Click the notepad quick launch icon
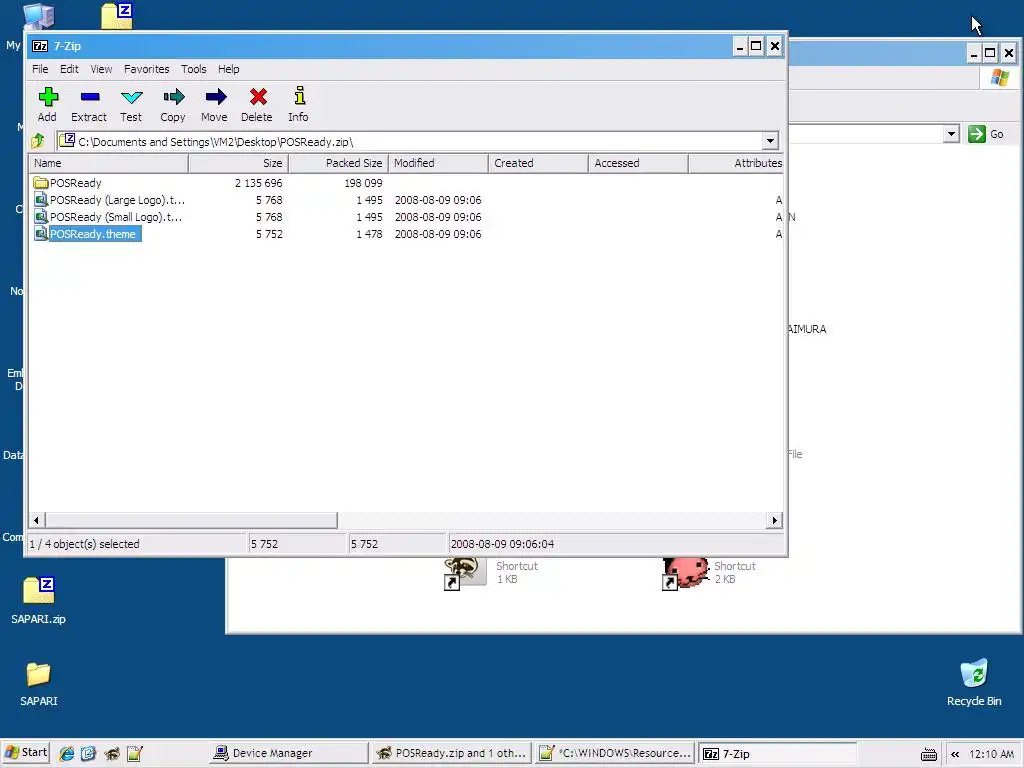Image resolution: width=1024 pixels, height=768 pixels. (135, 754)
